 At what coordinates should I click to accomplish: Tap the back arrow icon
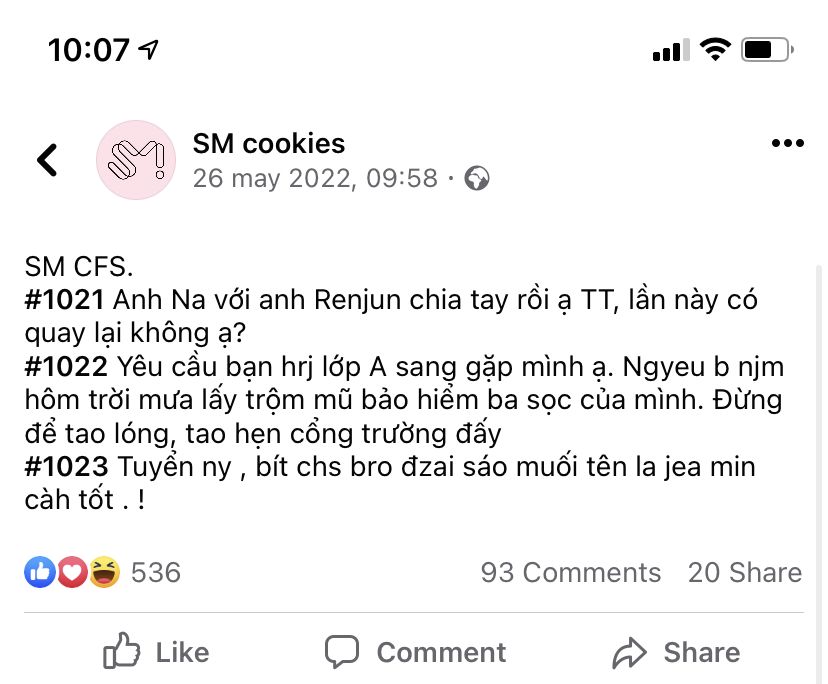click(x=47, y=160)
